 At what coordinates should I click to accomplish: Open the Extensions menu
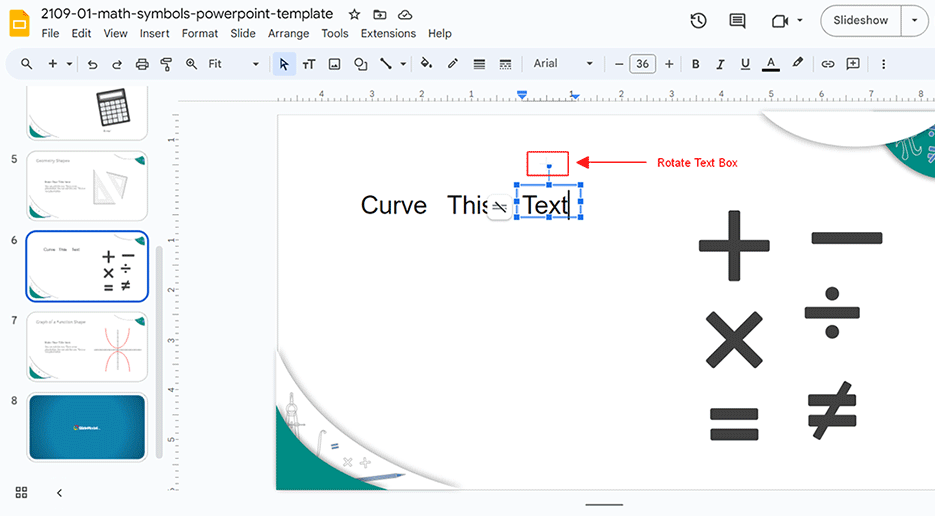(x=388, y=33)
